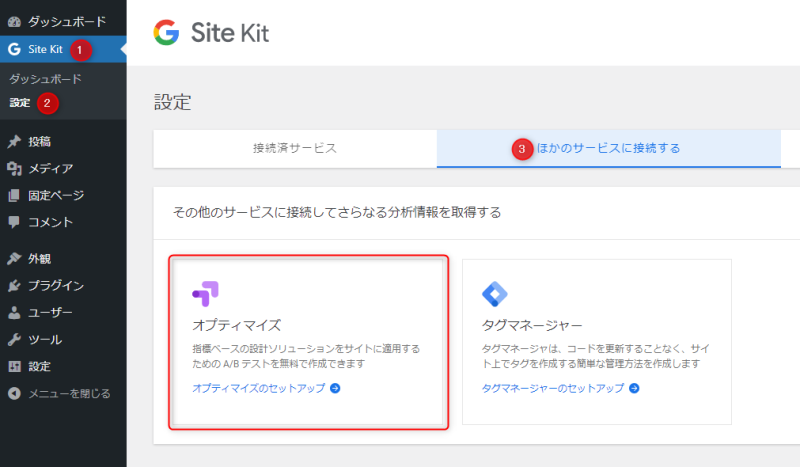Screen dimensions: 800x467
Task: Switch to ほかのサービスに接続する tab
Action: (x=609, y=149)
